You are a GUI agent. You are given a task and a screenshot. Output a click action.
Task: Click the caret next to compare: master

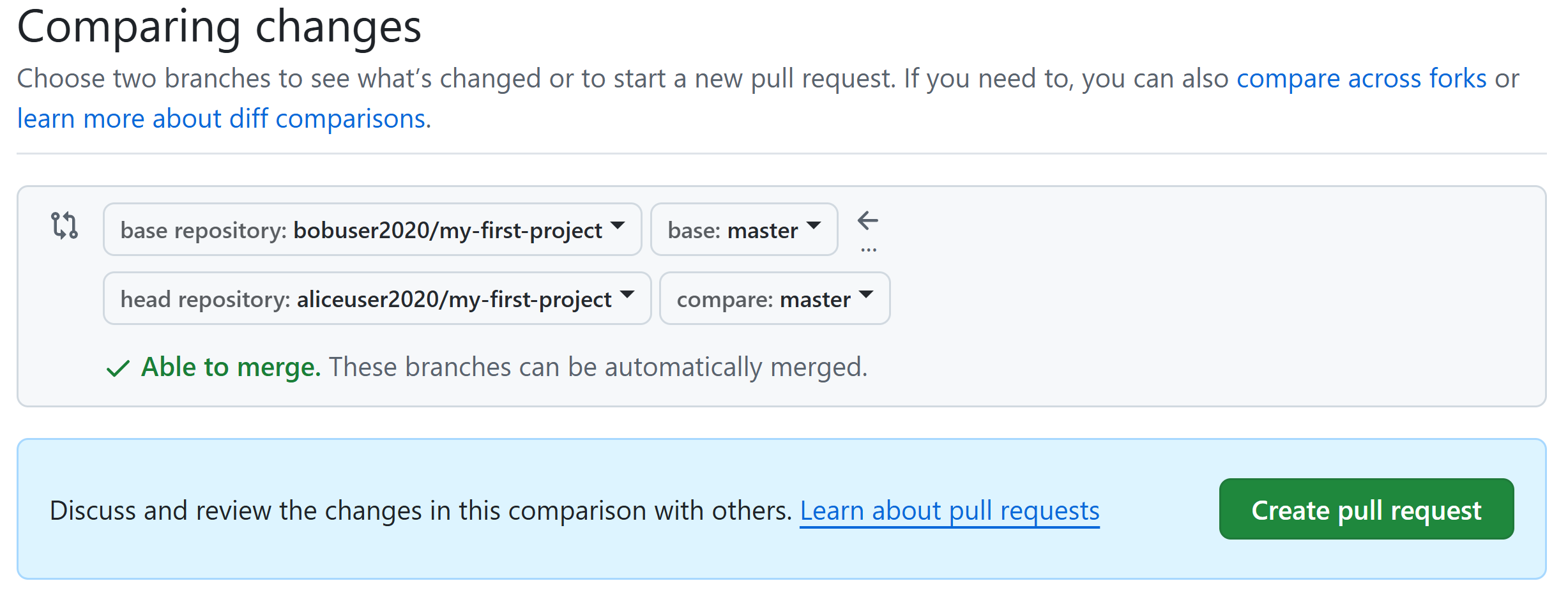(x=866, y=294)
